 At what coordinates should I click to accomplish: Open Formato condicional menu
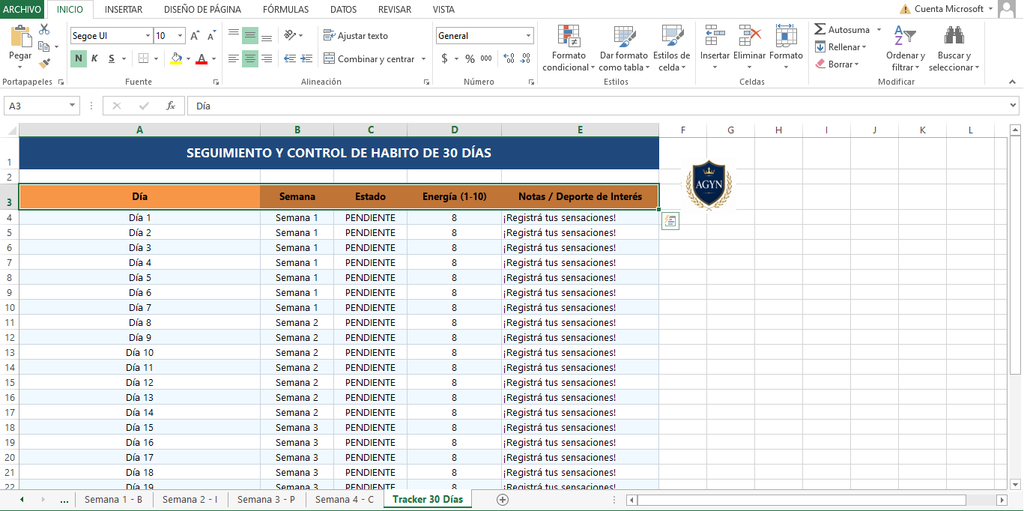click(568, 49)
